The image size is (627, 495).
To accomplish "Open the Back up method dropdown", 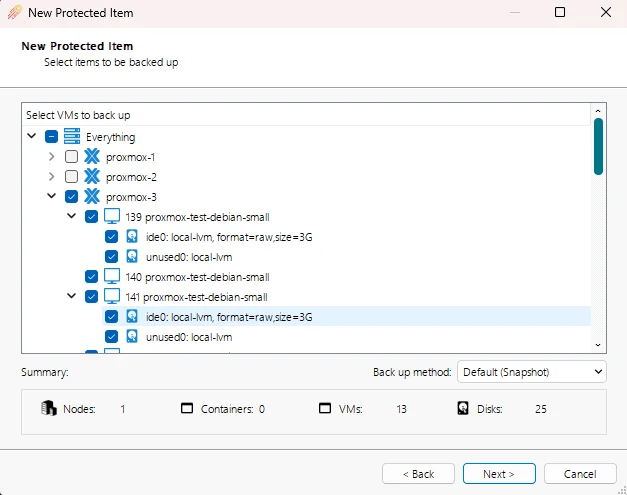I will (x=531, y=372).
